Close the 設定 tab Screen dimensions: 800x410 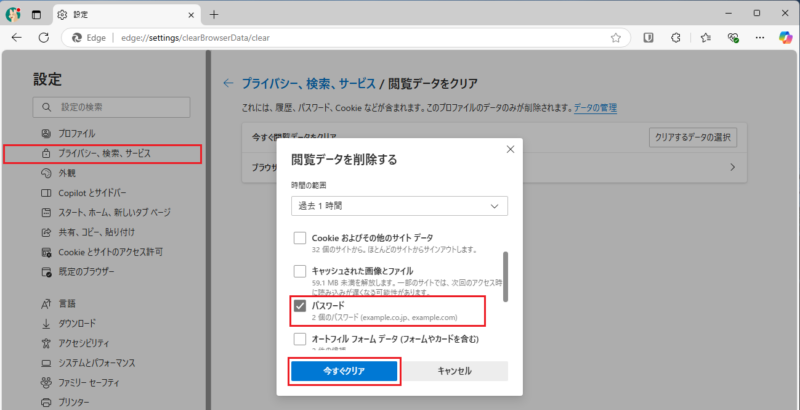[x=191, y=15]
